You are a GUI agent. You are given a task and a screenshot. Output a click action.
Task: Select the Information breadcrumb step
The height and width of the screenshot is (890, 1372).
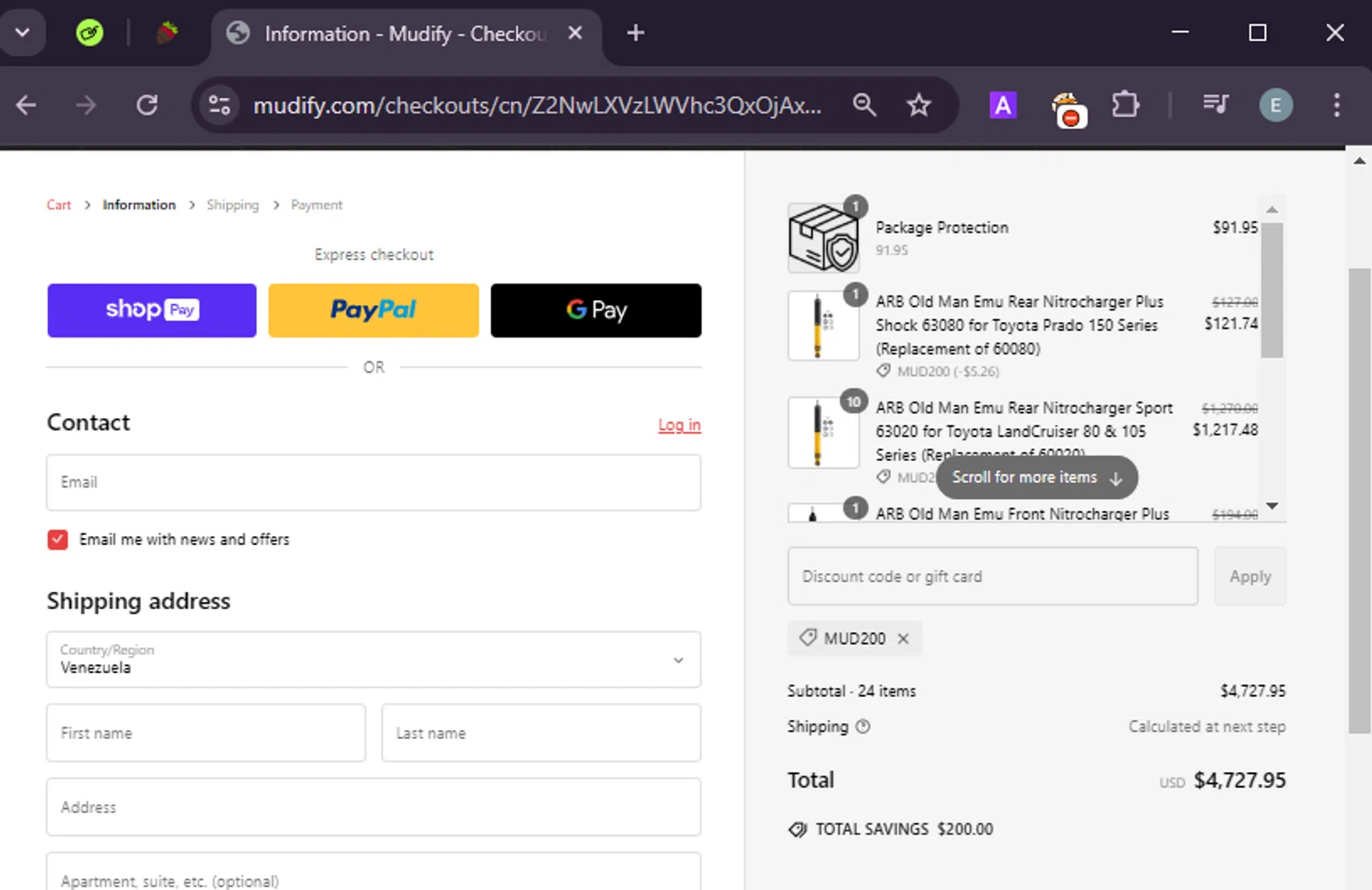point(139,205)
